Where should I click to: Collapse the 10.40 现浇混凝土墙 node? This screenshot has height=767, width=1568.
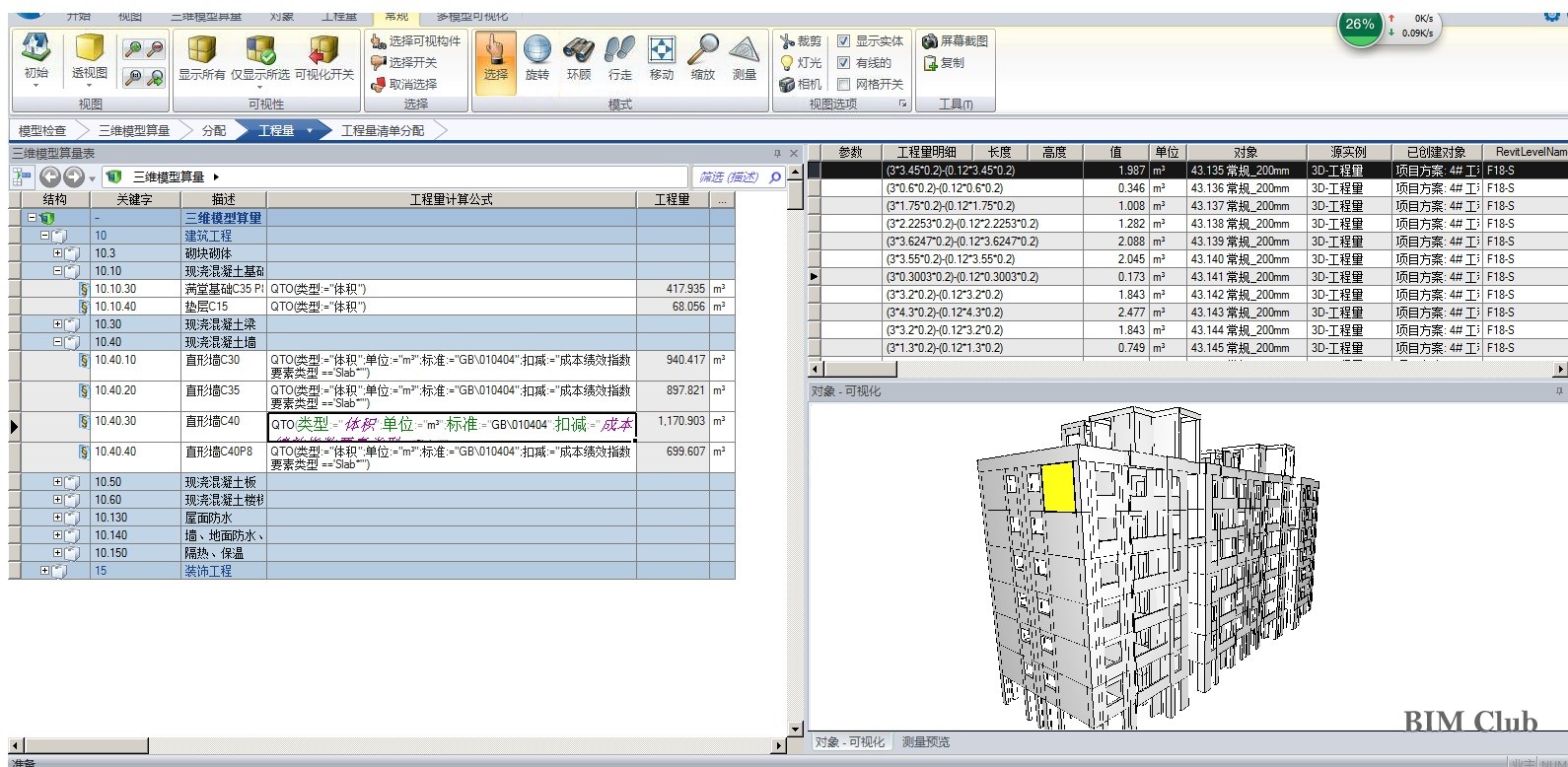(57, 342)
